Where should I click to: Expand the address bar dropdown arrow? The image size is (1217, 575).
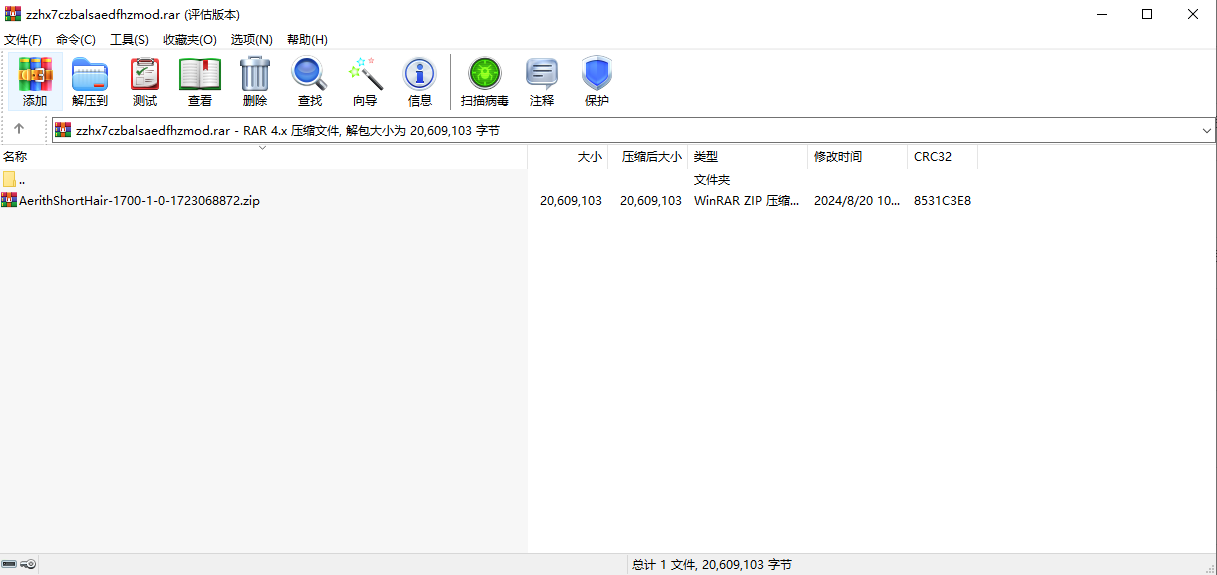[x=1206, y=130]
